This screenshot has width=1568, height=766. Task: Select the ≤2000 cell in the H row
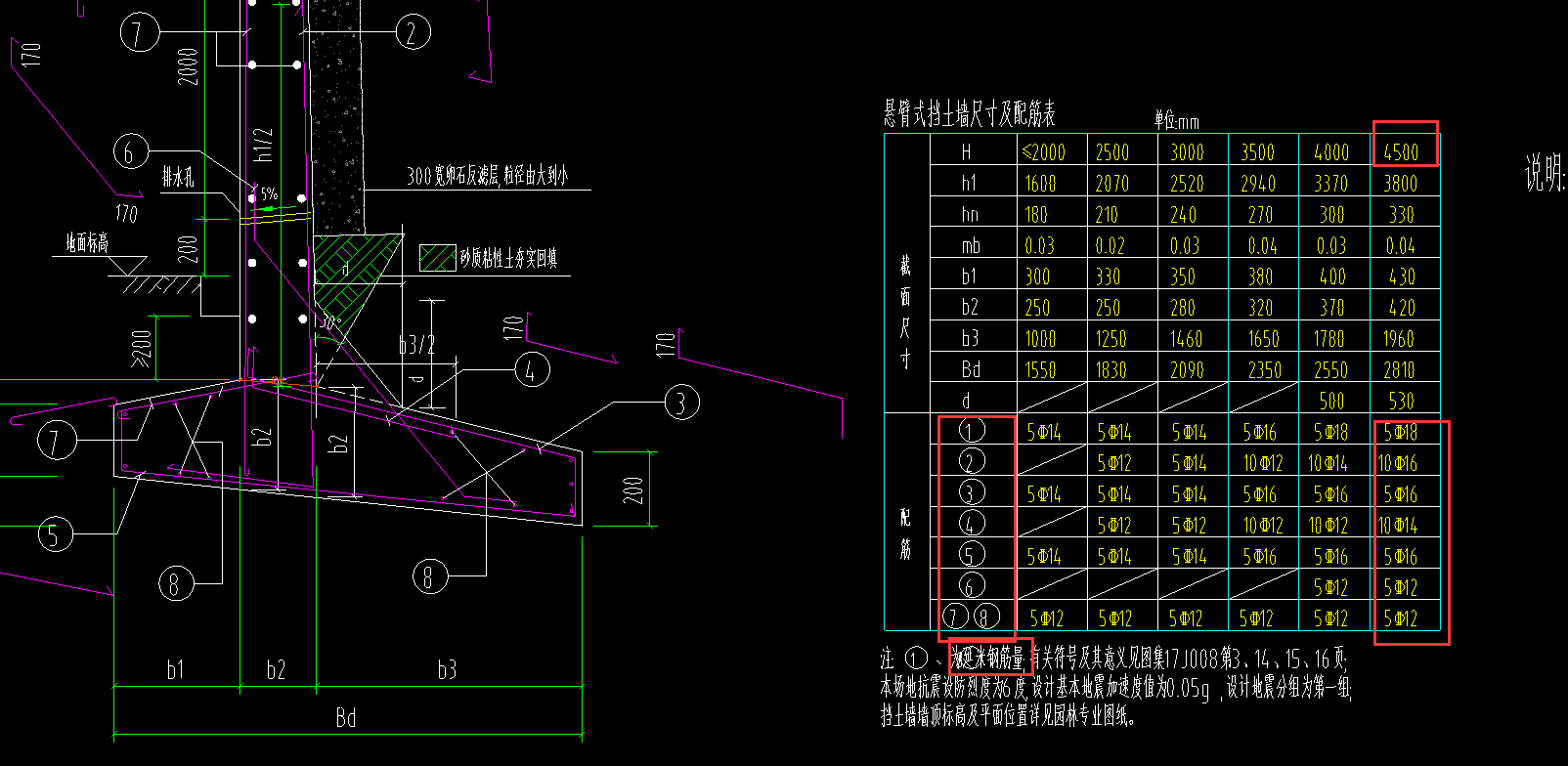[1043, 152]
